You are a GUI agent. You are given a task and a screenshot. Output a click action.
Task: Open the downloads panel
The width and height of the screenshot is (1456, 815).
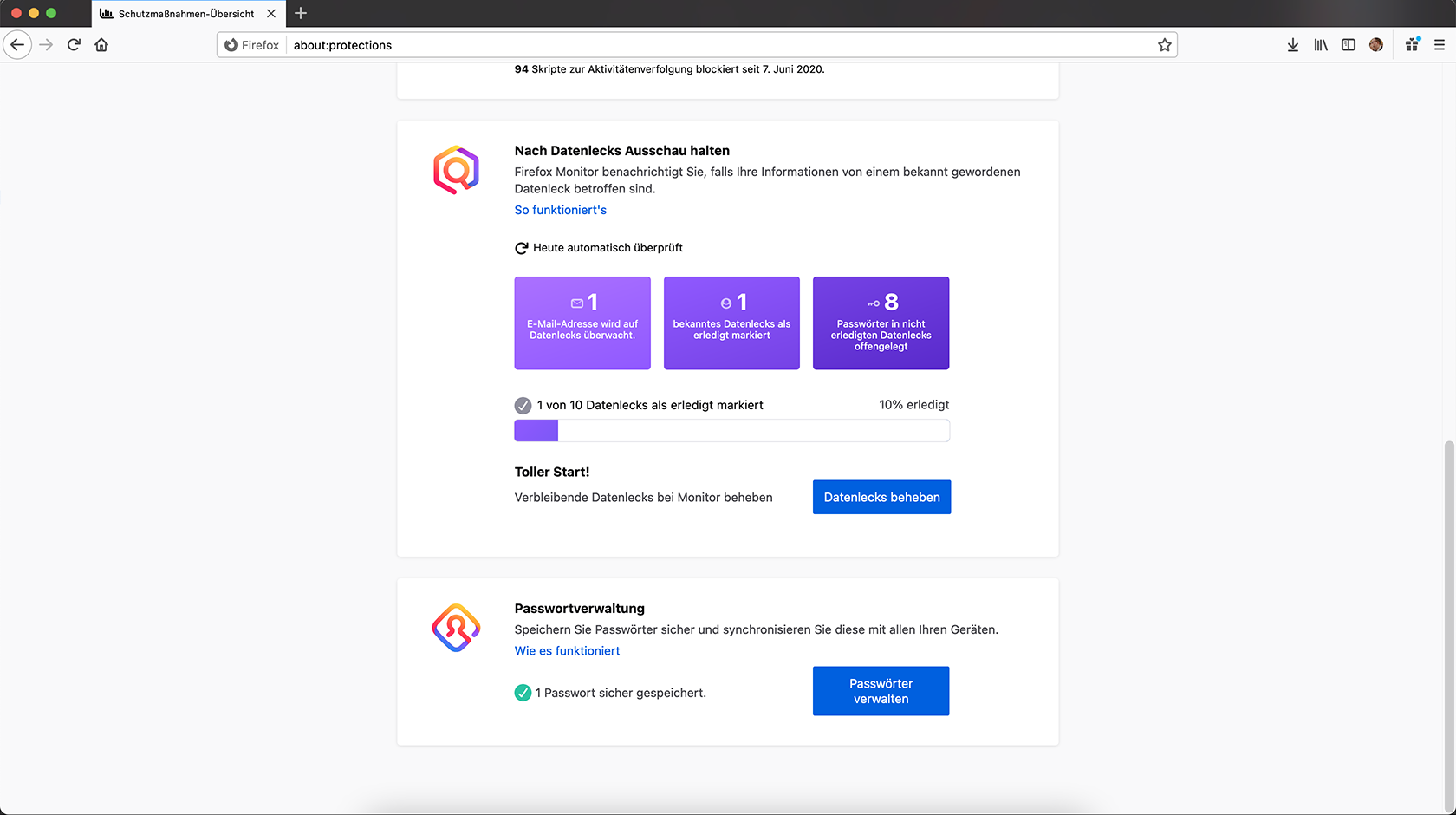coord(1293,45)
